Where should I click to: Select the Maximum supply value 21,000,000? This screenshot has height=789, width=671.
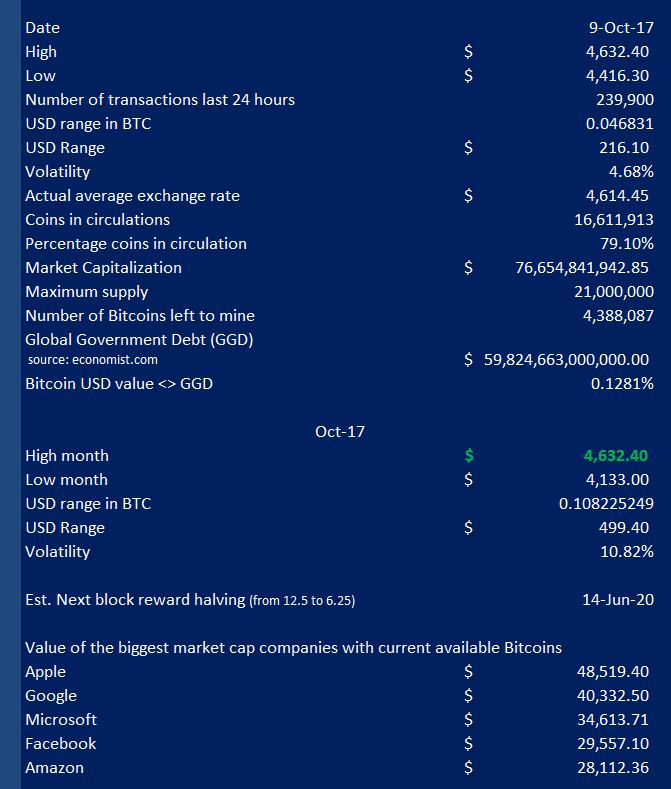614,292
